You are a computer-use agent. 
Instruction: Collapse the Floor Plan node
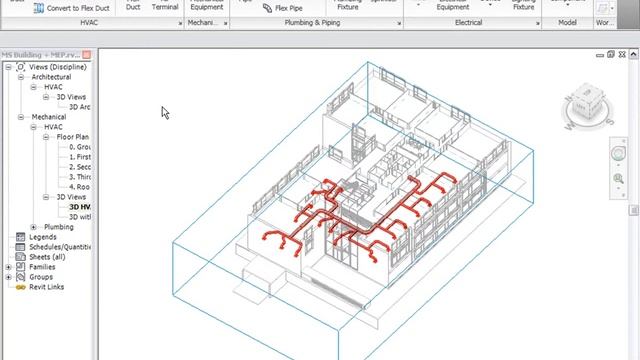coord(46,137)
